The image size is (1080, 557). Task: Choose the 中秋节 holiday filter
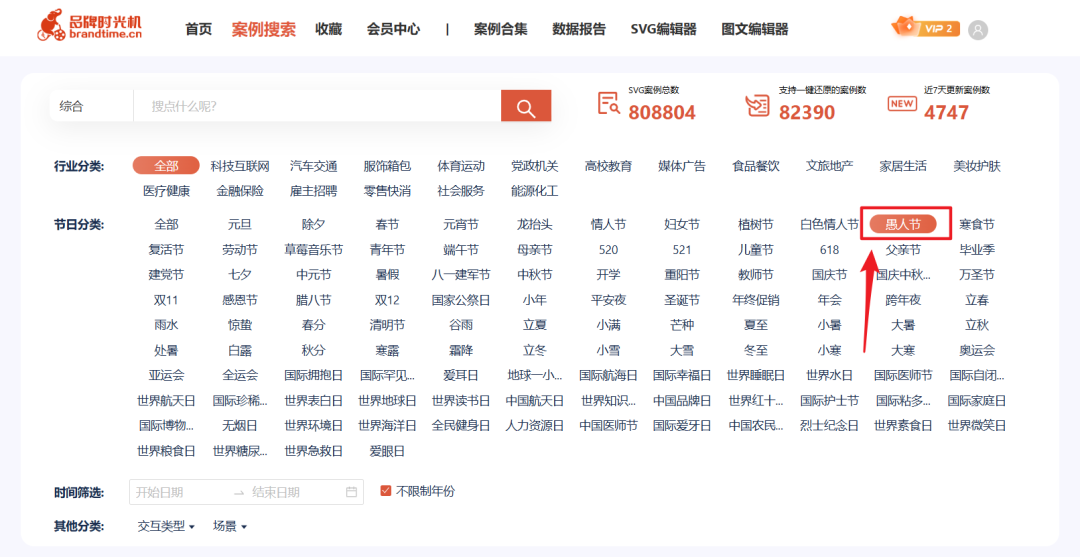(x=535, y=275)
